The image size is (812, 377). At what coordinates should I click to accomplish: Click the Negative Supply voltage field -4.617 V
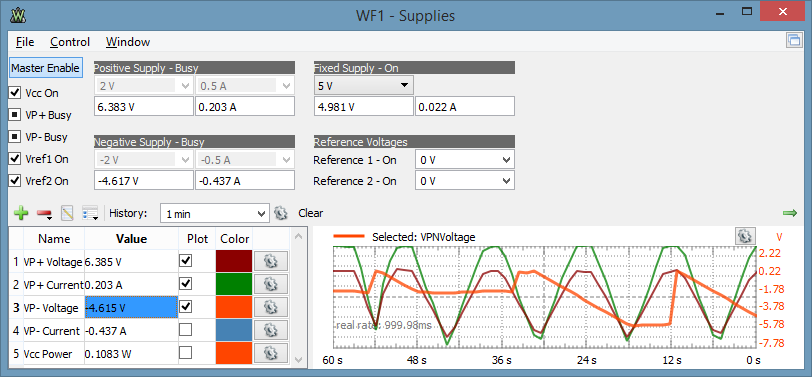(x=143, y=181)
